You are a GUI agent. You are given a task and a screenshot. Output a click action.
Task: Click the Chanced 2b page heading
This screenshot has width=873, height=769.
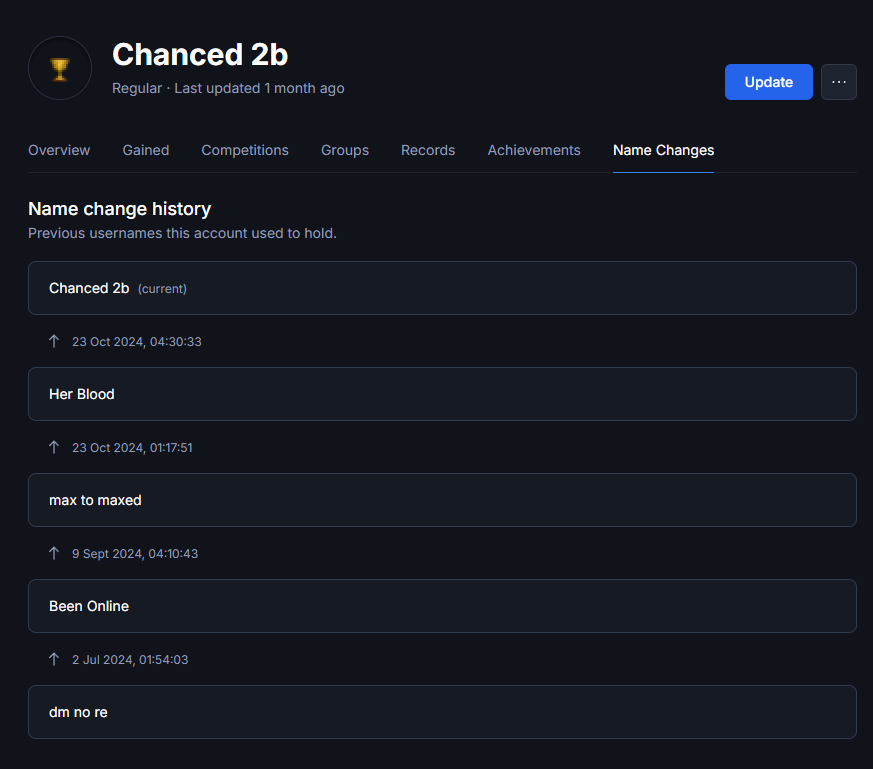pyautogui.click(x=200, y=55)
